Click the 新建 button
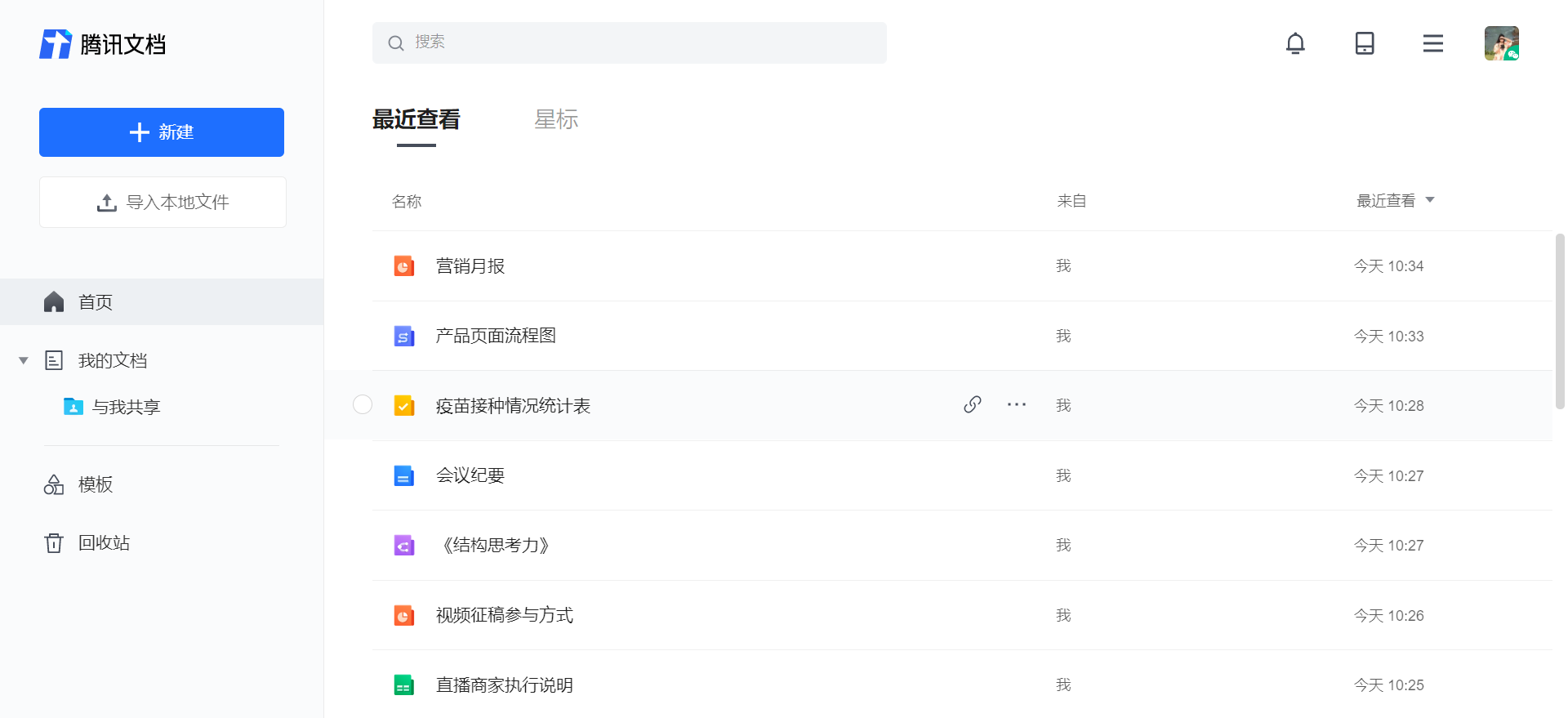Screen dimensions: 1568x718 tap(162, 132)
